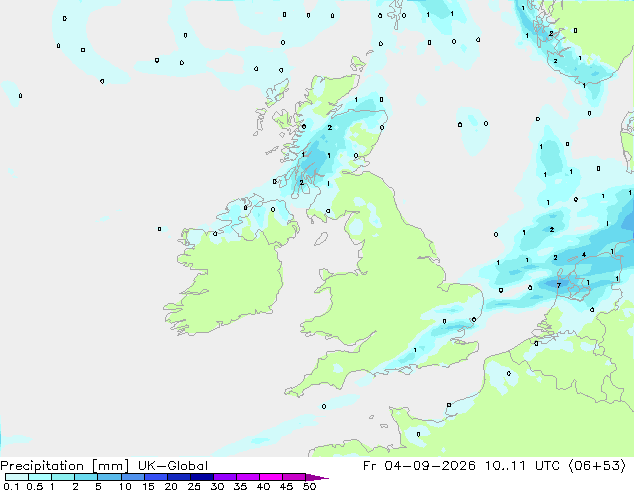Viewport: 634px width, 490px height.
Task: Click the dark navy 25–30 mm swatch
Action: pos(202,477)
